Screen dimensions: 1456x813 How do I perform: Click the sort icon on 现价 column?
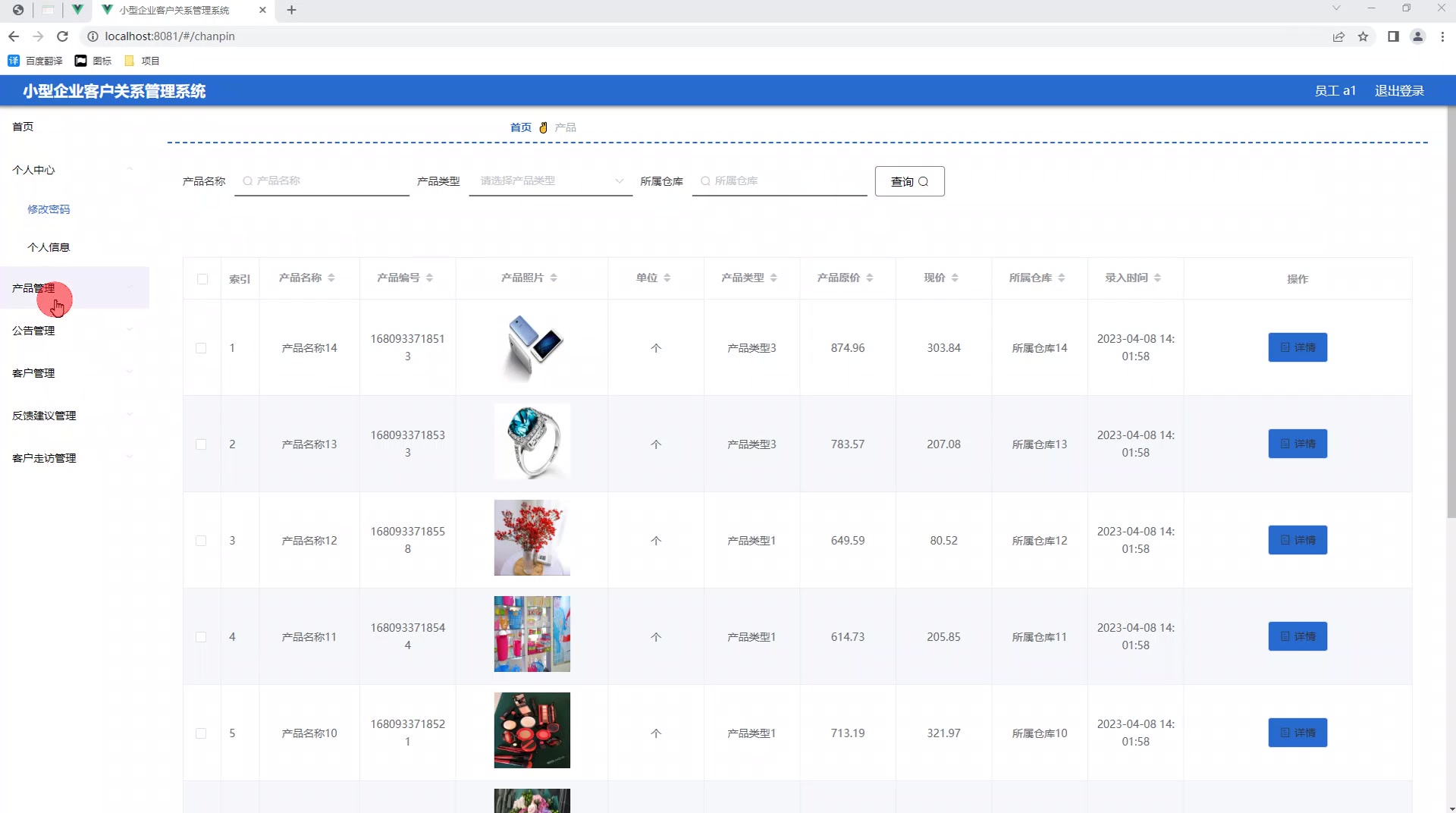(956, 278)
